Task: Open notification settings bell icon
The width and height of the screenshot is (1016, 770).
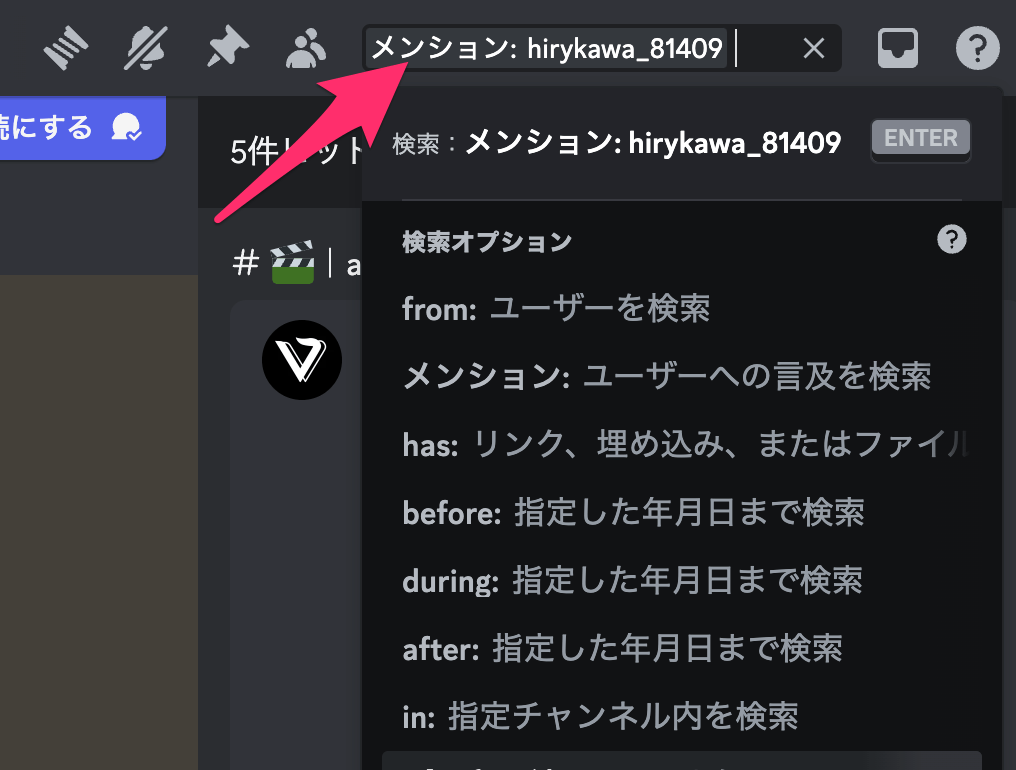Action: click(146, 48)
